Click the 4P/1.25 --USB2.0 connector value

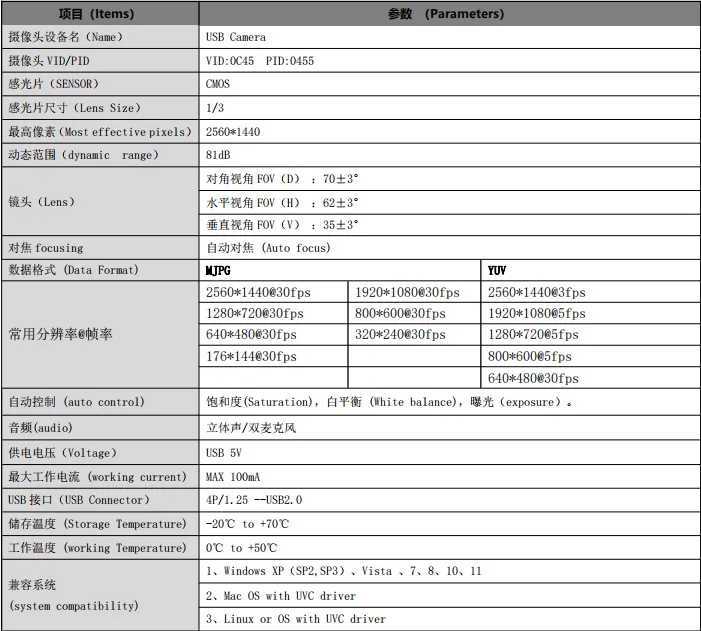(254, 500)
